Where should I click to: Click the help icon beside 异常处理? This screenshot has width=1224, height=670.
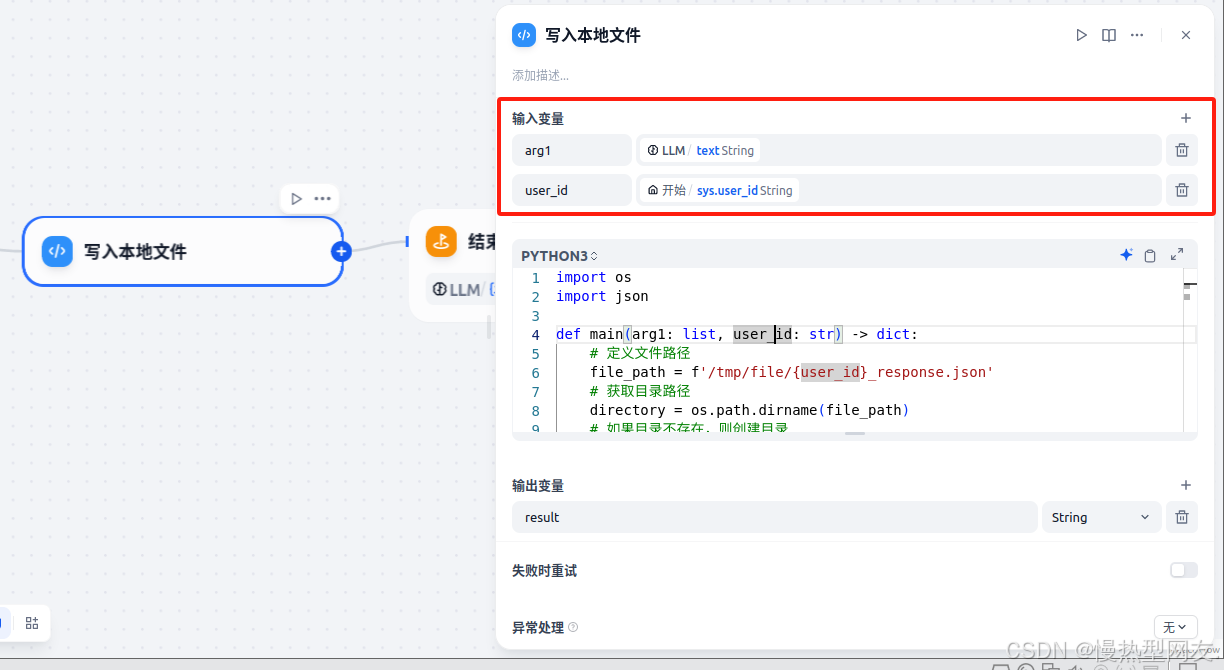coord(573,628)
